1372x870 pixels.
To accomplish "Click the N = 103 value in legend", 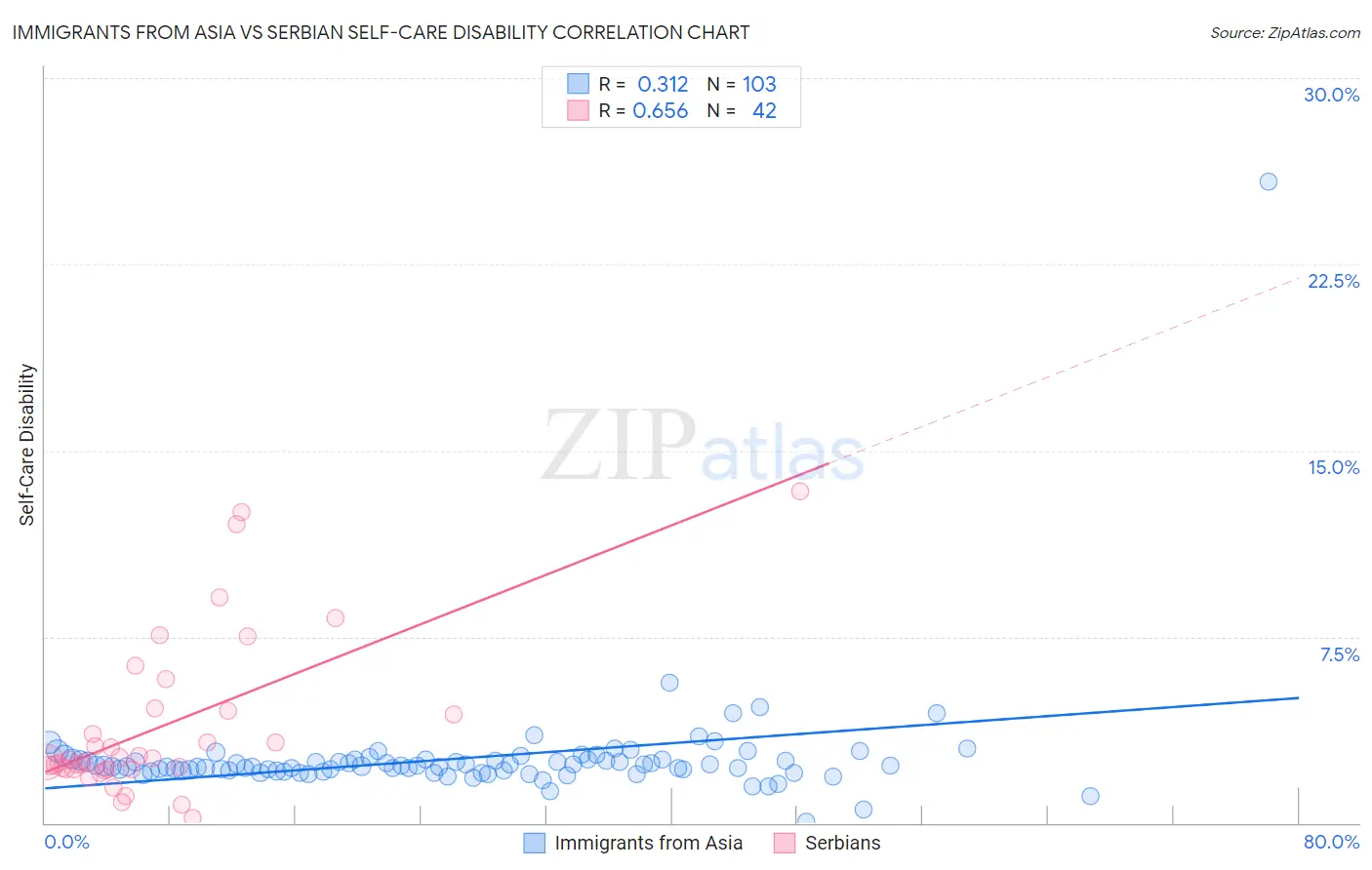I will click(x=742, y=84).
